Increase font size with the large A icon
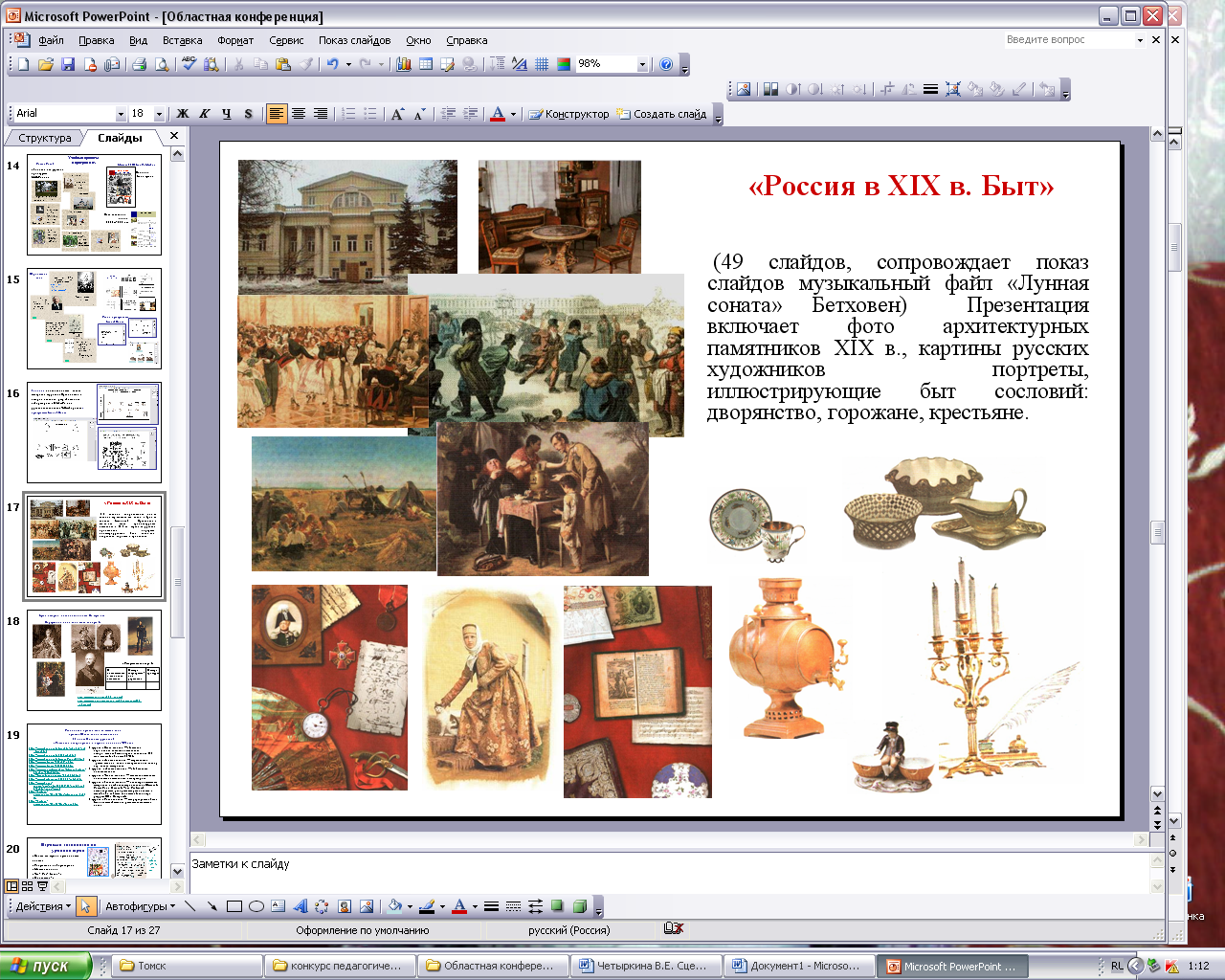 (398, 114)
